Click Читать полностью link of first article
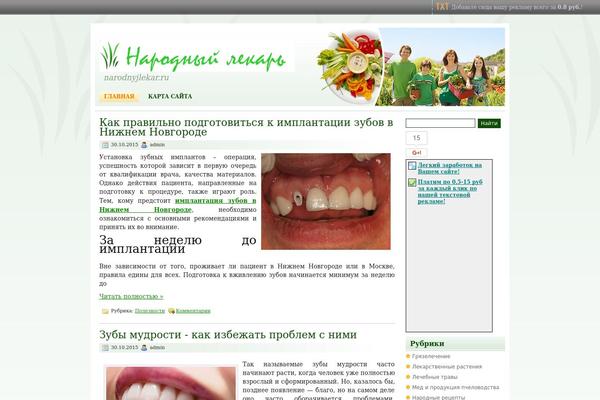 point(131,296)
